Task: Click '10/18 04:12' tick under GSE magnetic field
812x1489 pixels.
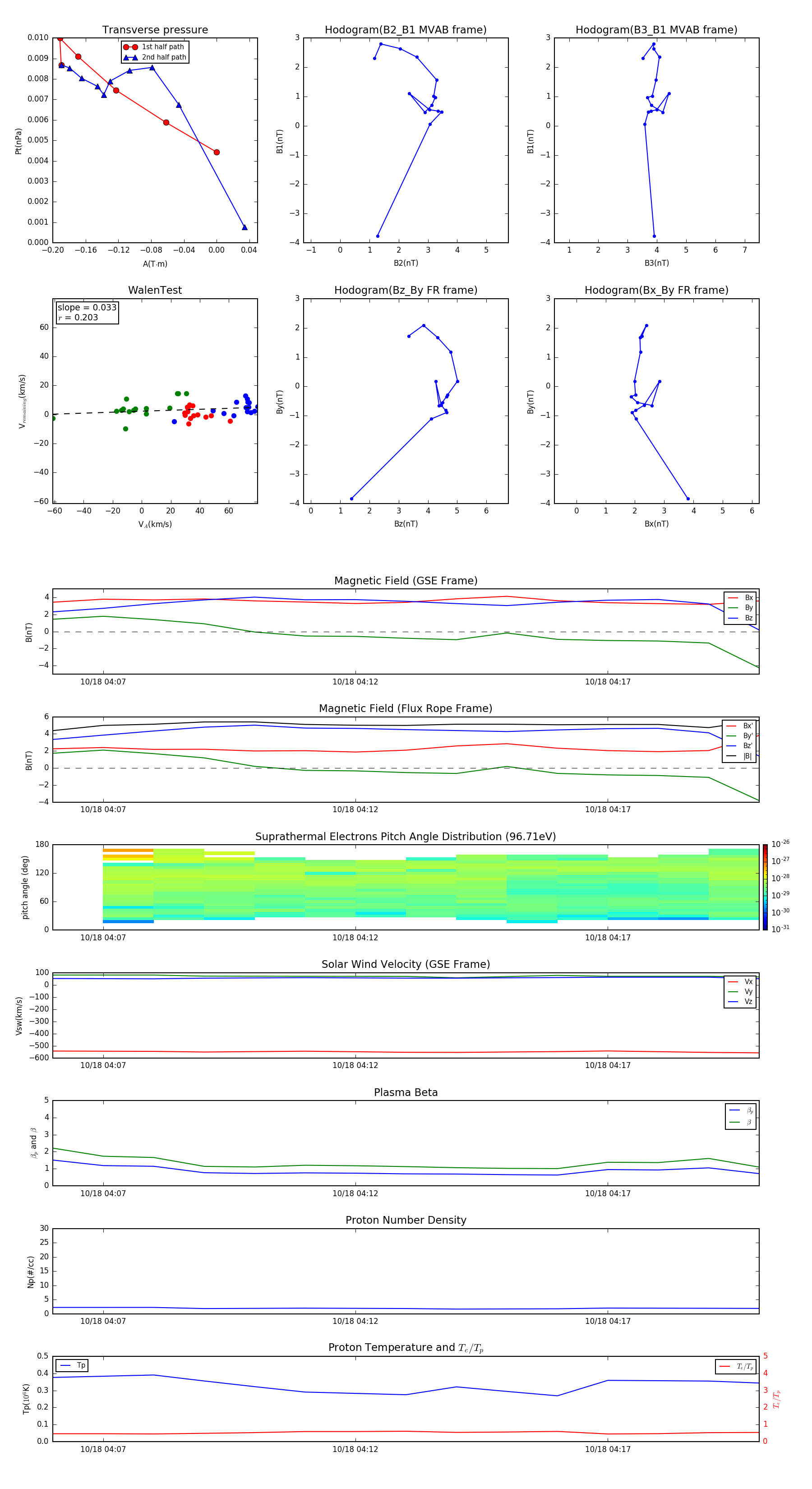Action: 355,682
